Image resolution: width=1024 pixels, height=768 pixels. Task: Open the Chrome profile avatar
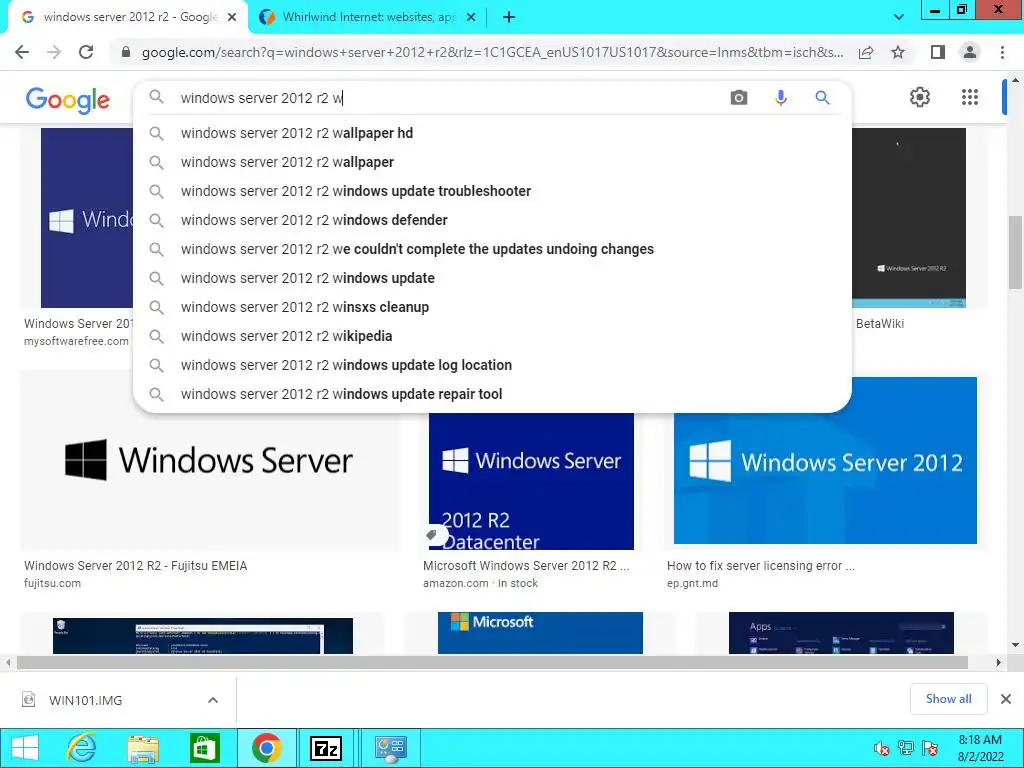pyautogui.click(x=970, y=52)
